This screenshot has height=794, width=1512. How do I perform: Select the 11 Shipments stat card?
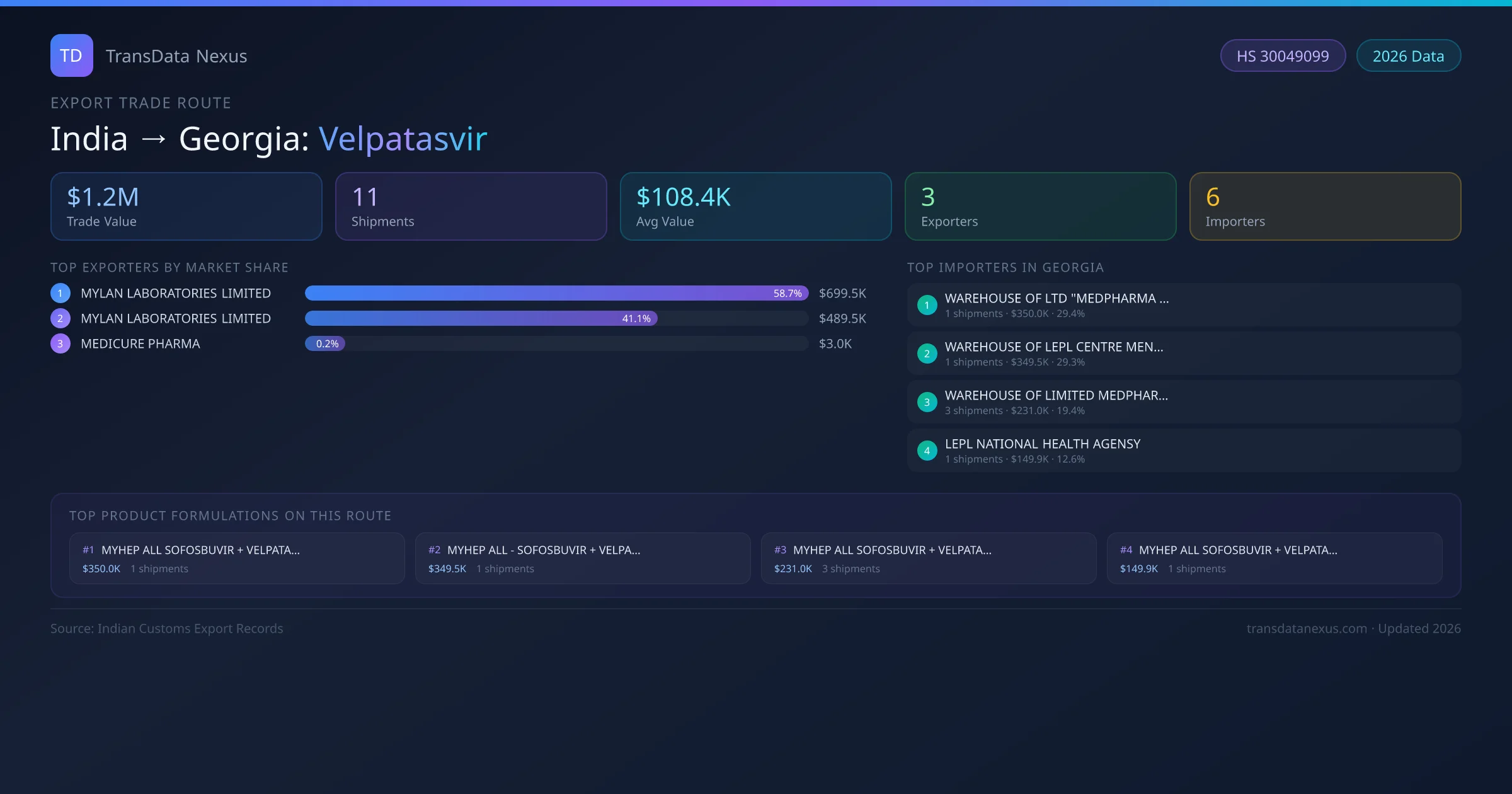tap(471, 206)
